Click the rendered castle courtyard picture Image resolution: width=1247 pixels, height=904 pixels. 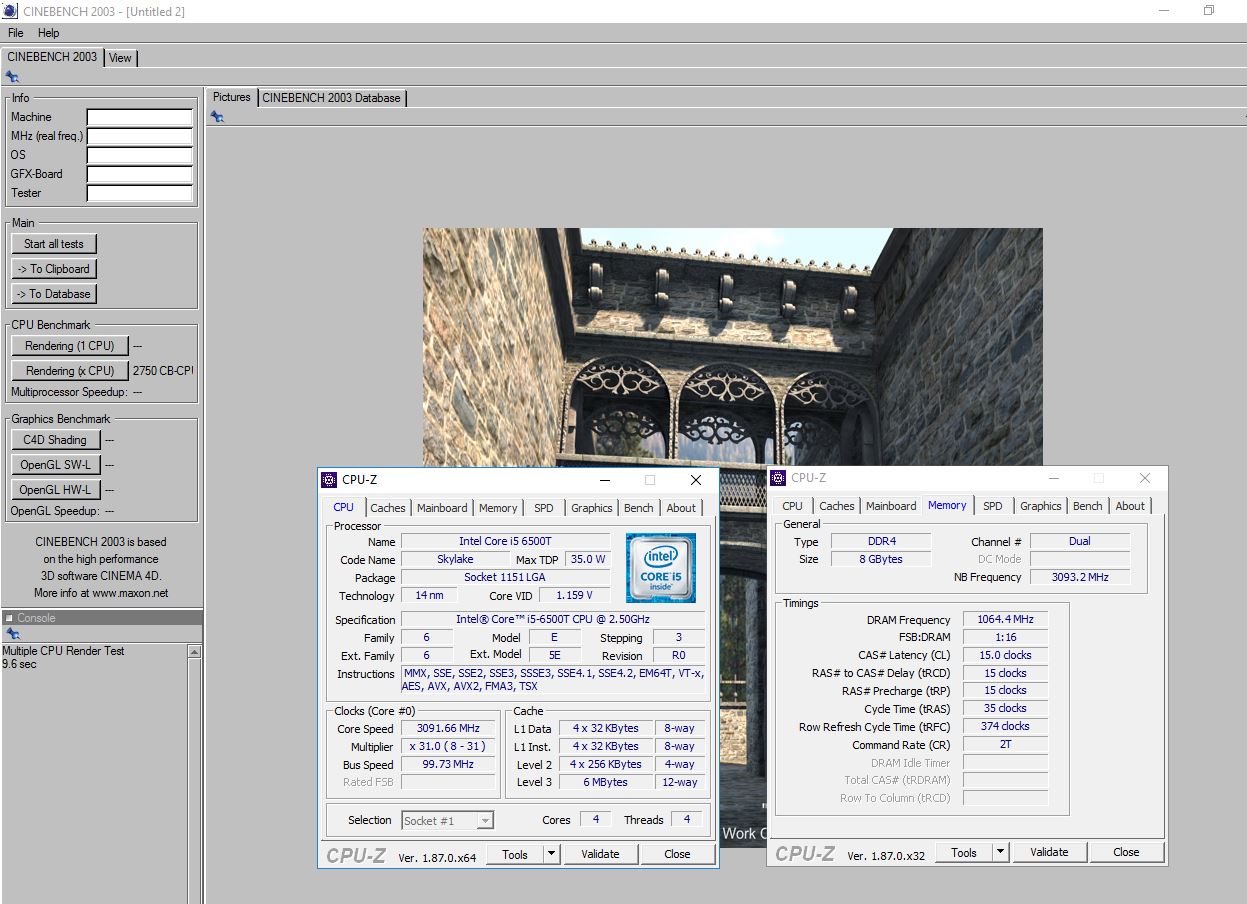pyautogui.click(x=732, y=537)
